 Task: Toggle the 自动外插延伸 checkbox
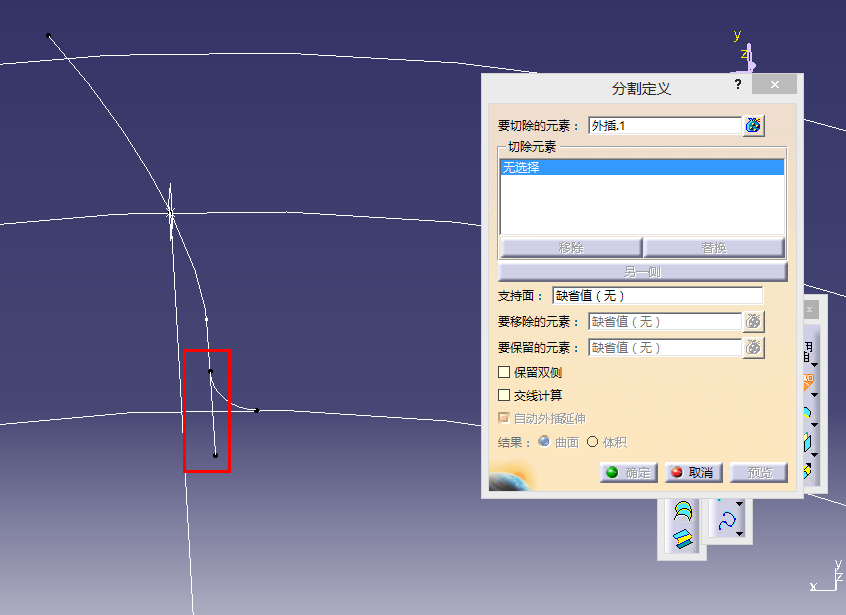[x=504, y=418]
